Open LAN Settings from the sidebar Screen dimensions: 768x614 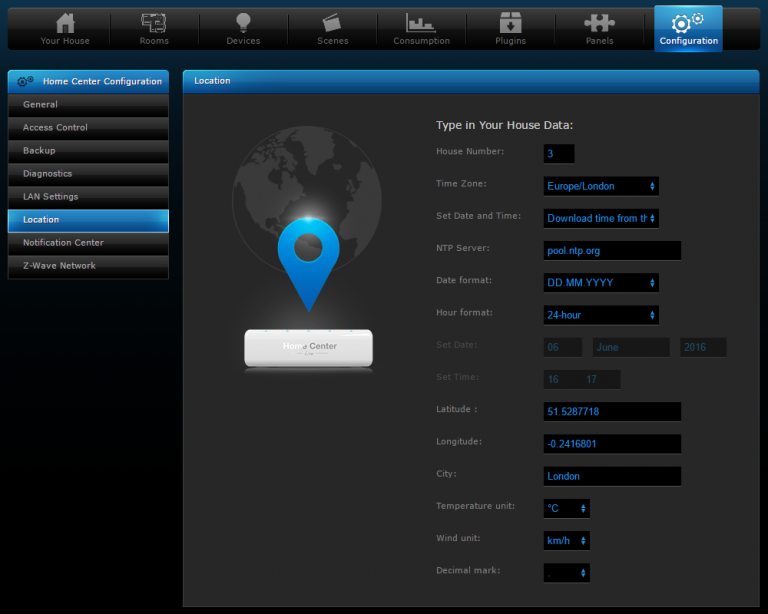point(88,197)
